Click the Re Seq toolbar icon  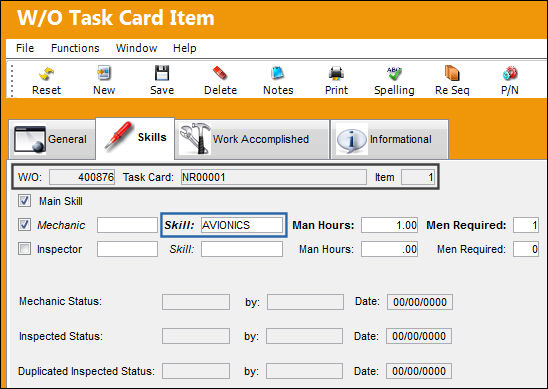coord(452,80)
